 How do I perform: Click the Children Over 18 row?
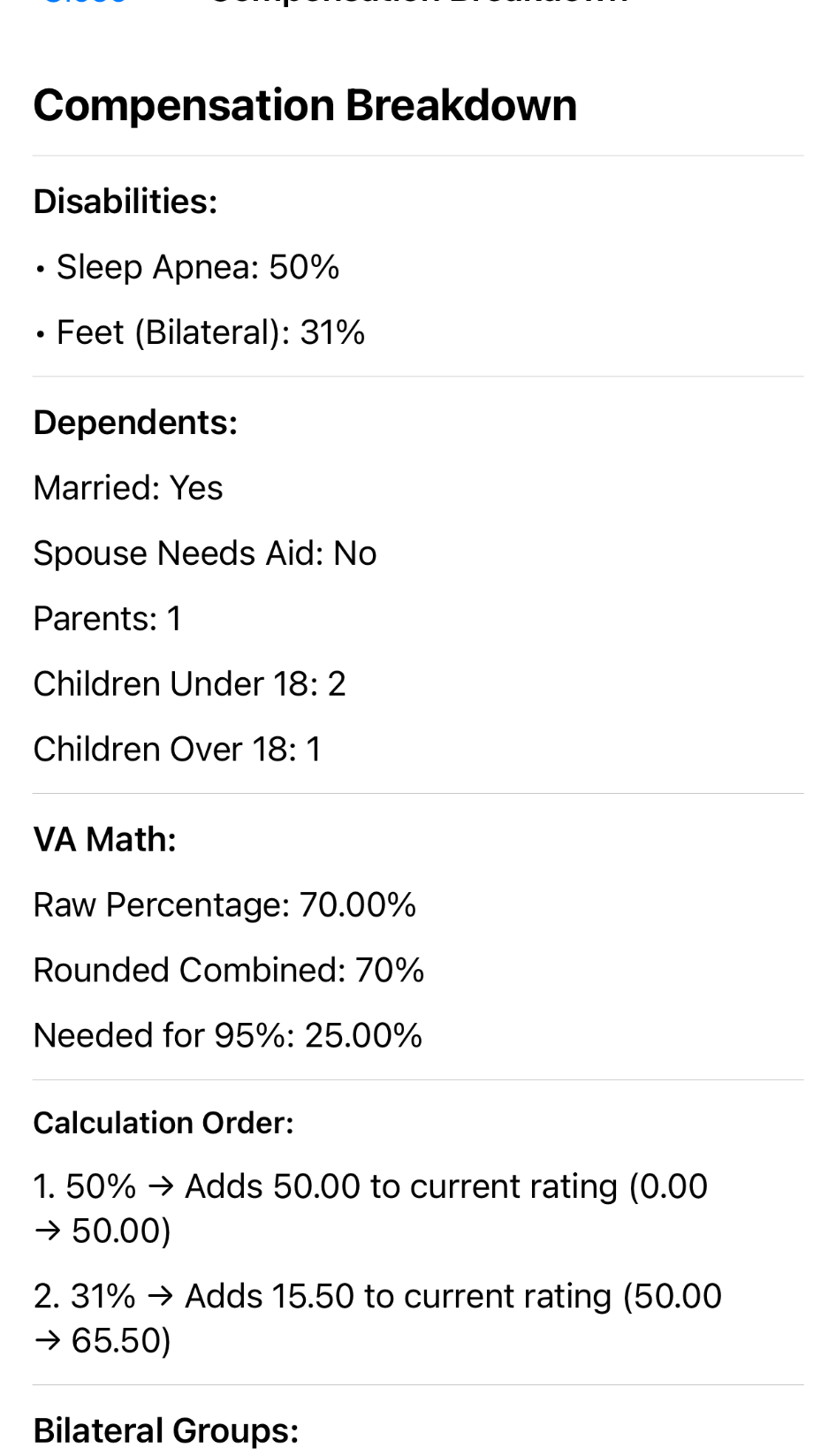[x=177, y=750]
